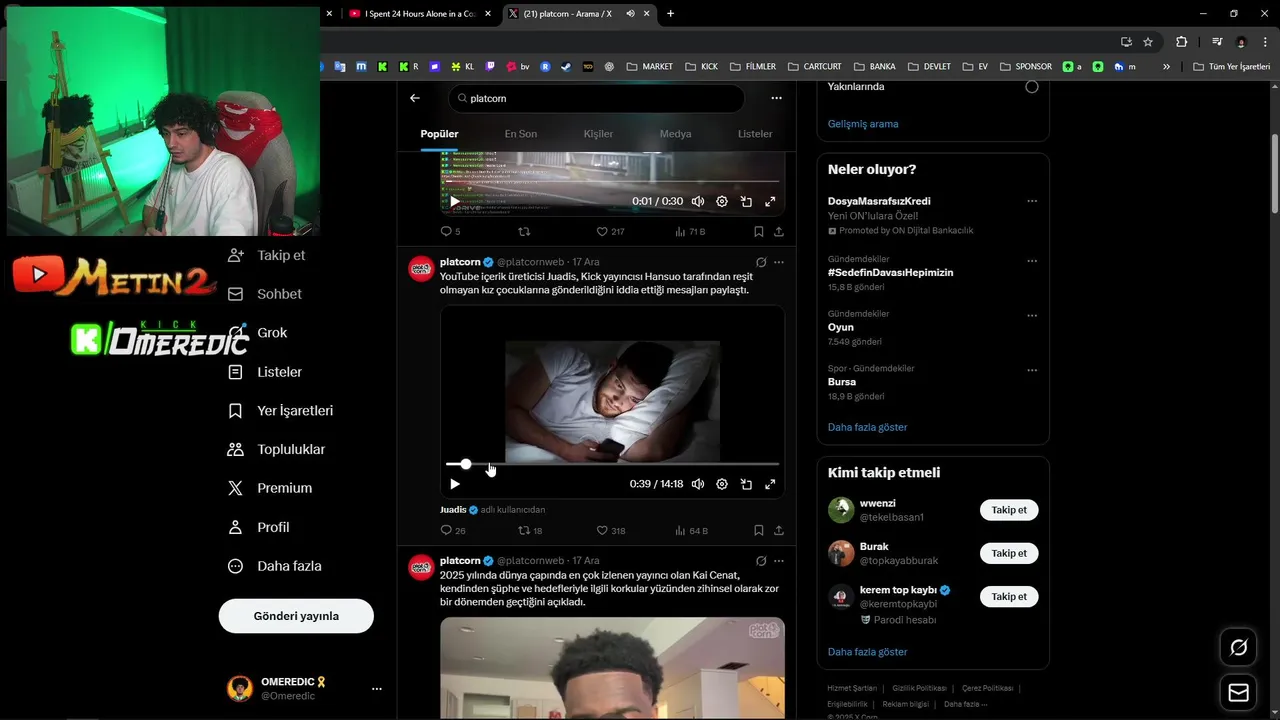1280x720 pixels.
Task: Open the Gelişmiş arama link
Action: point(863,124)
